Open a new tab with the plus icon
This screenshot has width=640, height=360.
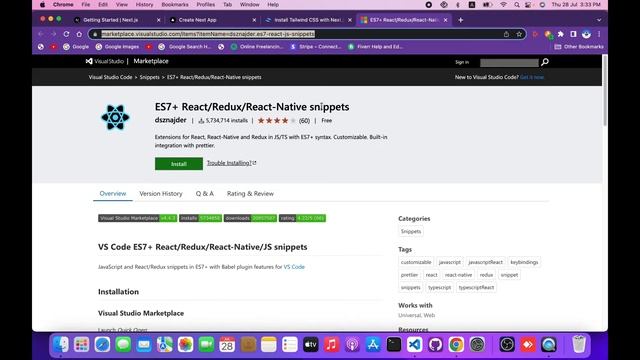pos(460,20)
